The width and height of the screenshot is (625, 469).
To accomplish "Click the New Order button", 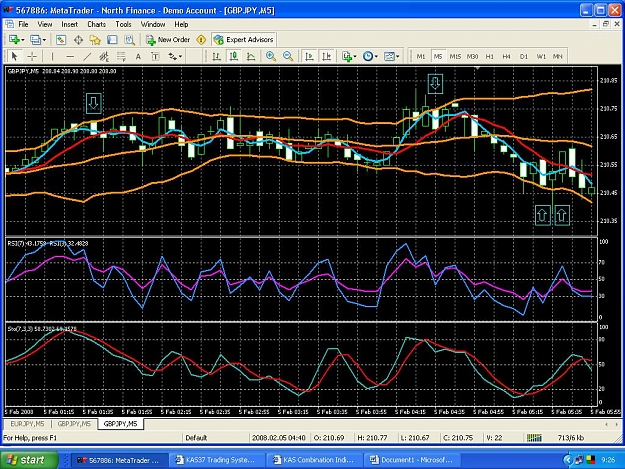I will (168, 39).
